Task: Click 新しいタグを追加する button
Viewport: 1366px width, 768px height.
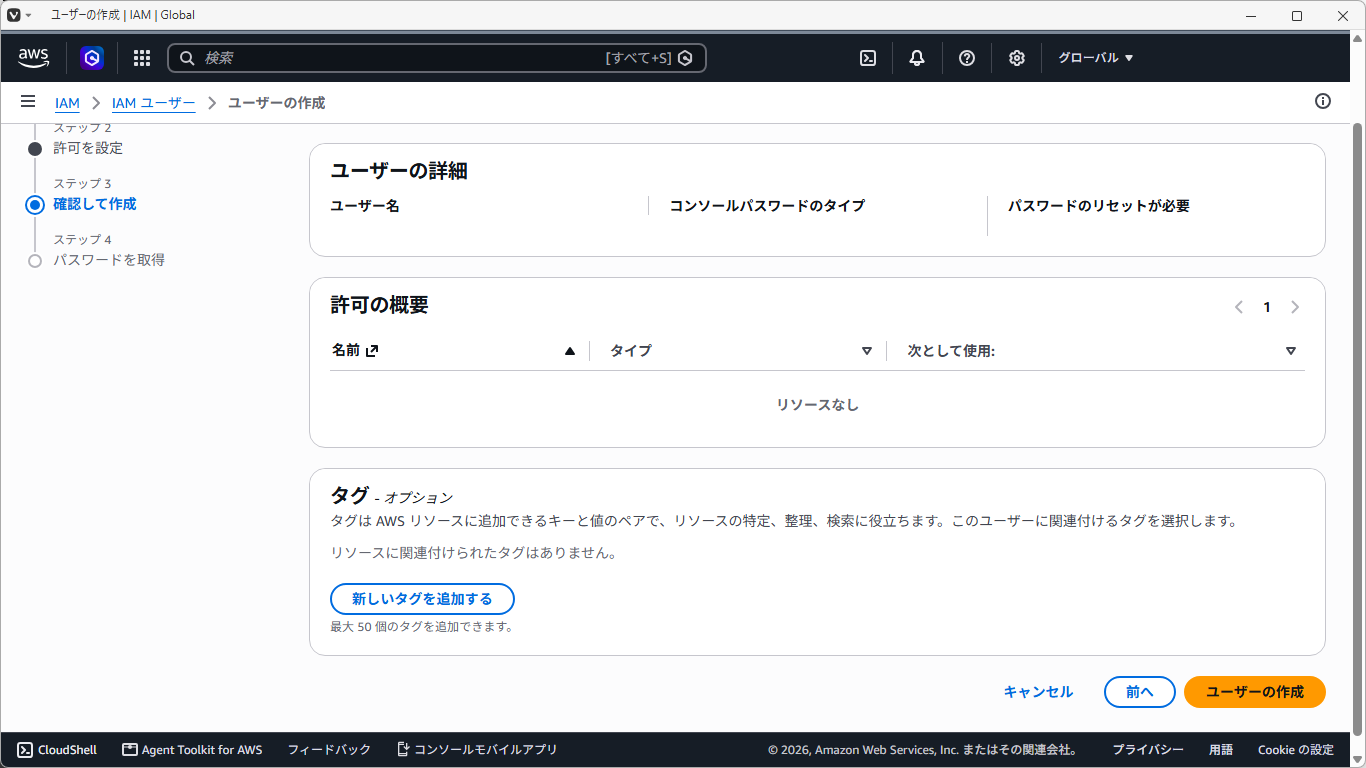Action: click(422, 599)
